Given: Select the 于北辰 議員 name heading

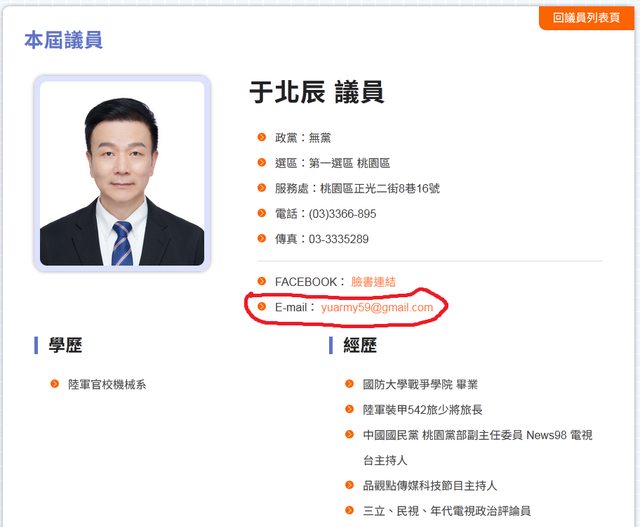Looking at the screenshot, I should [317, 91].
